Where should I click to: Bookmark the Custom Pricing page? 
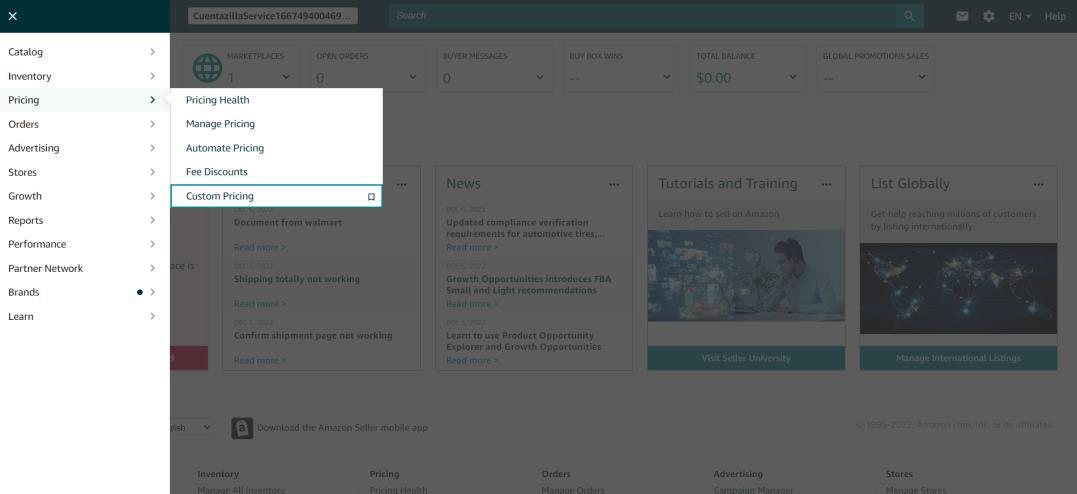click(x=371, y=197)
